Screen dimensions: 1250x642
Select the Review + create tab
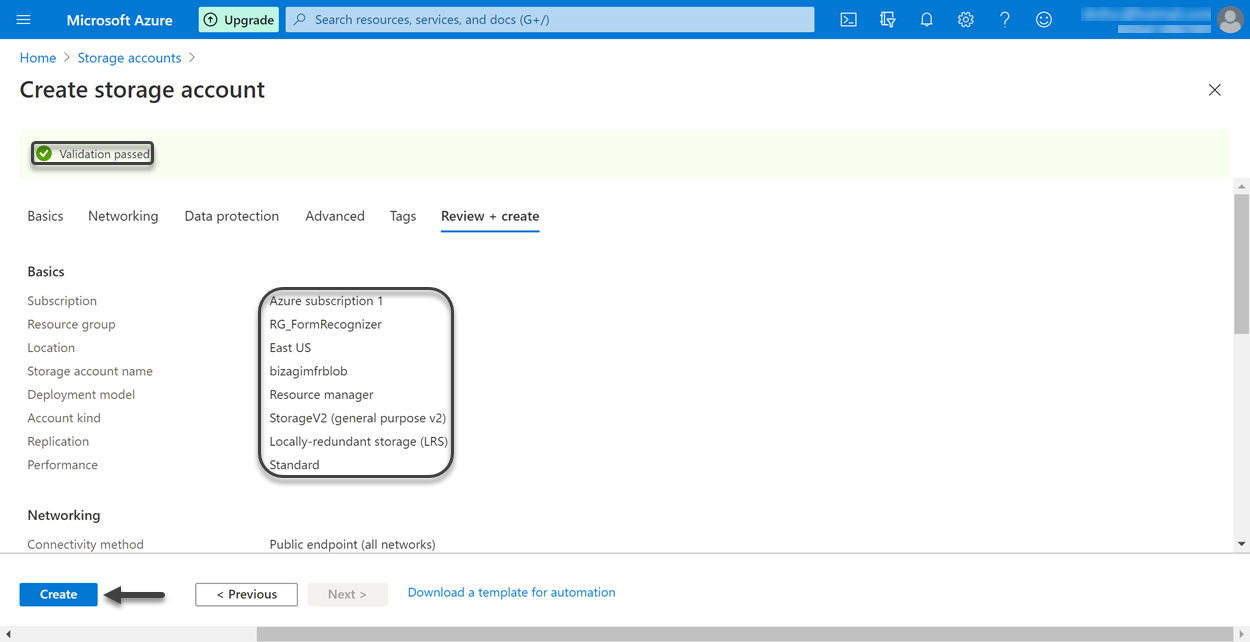(490, 216)
